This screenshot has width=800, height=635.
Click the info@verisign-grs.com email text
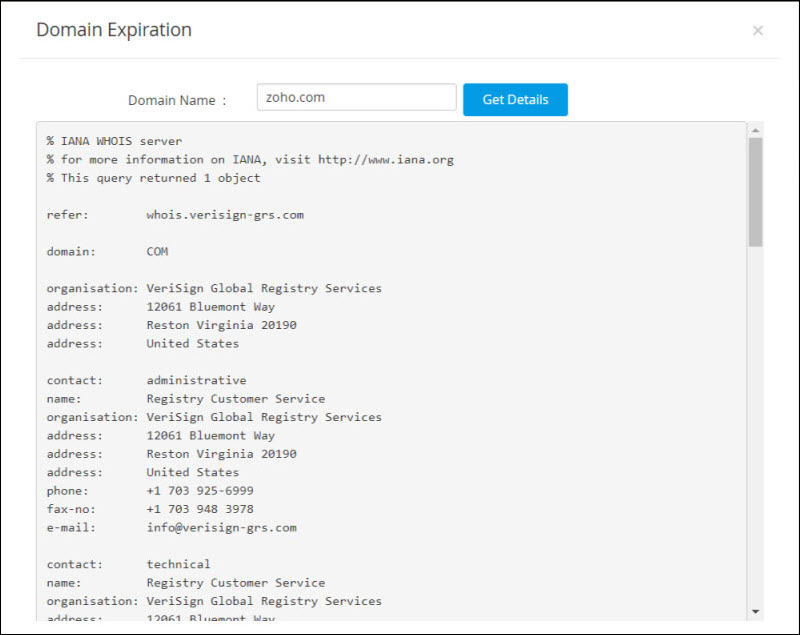click(x=221, y=528)
